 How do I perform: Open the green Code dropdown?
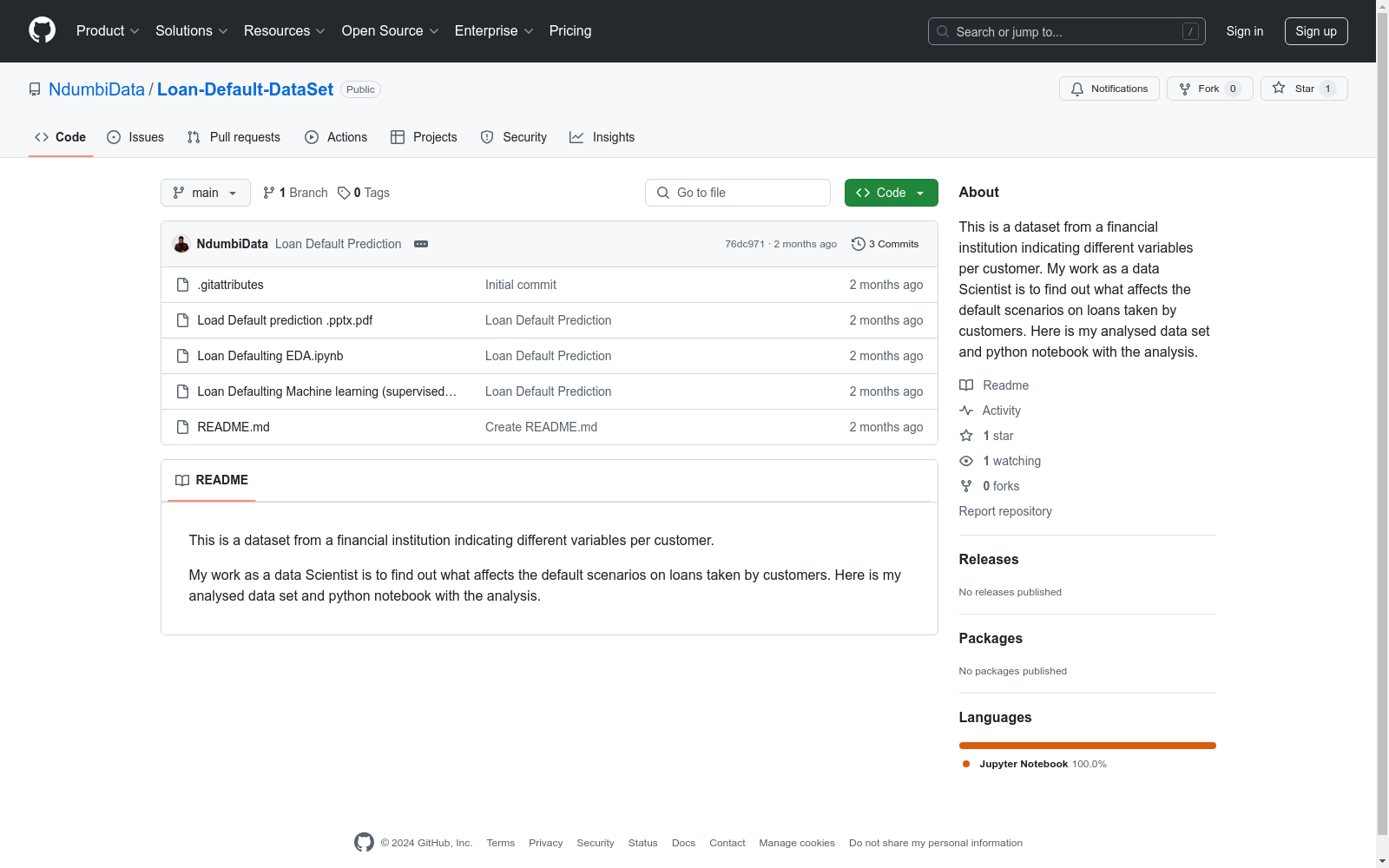891,193
